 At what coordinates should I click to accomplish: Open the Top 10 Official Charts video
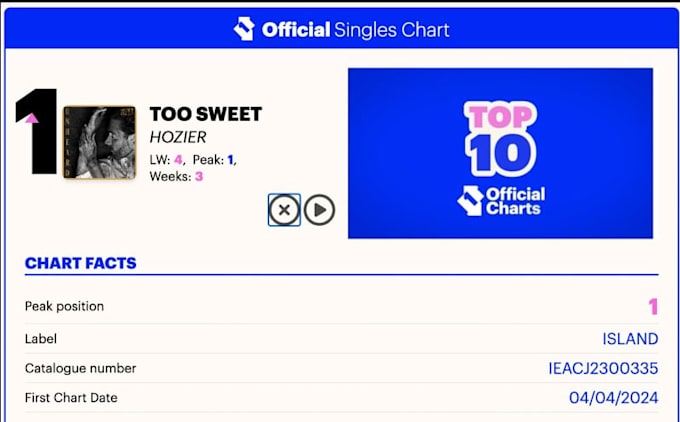(500, 153)
